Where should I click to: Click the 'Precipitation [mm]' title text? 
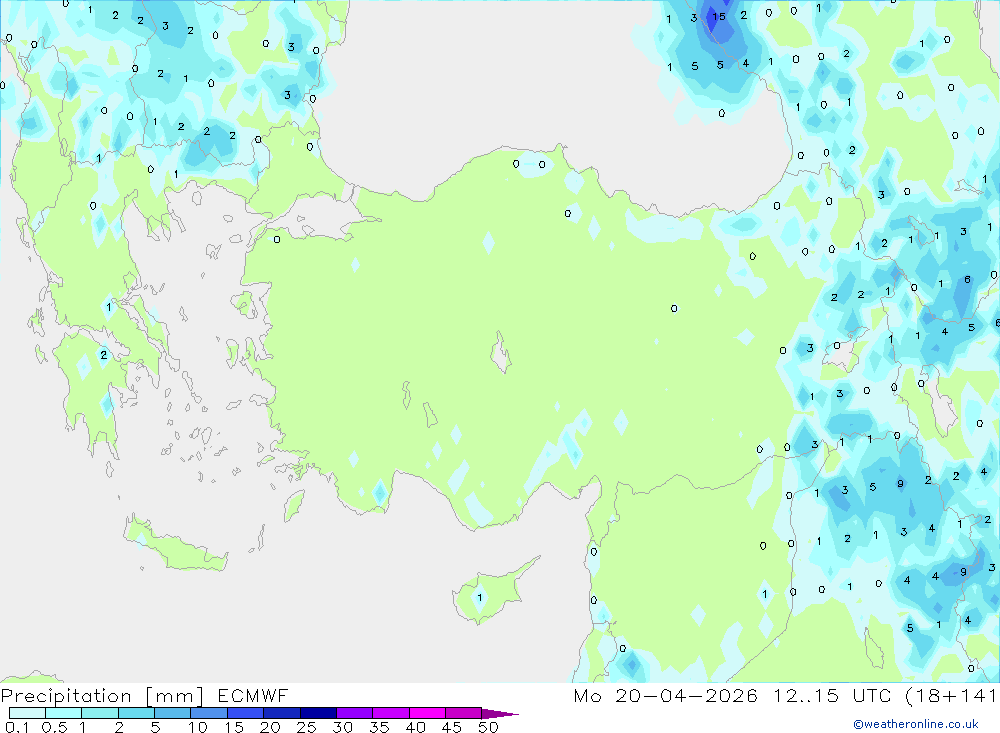click(102, 695)
